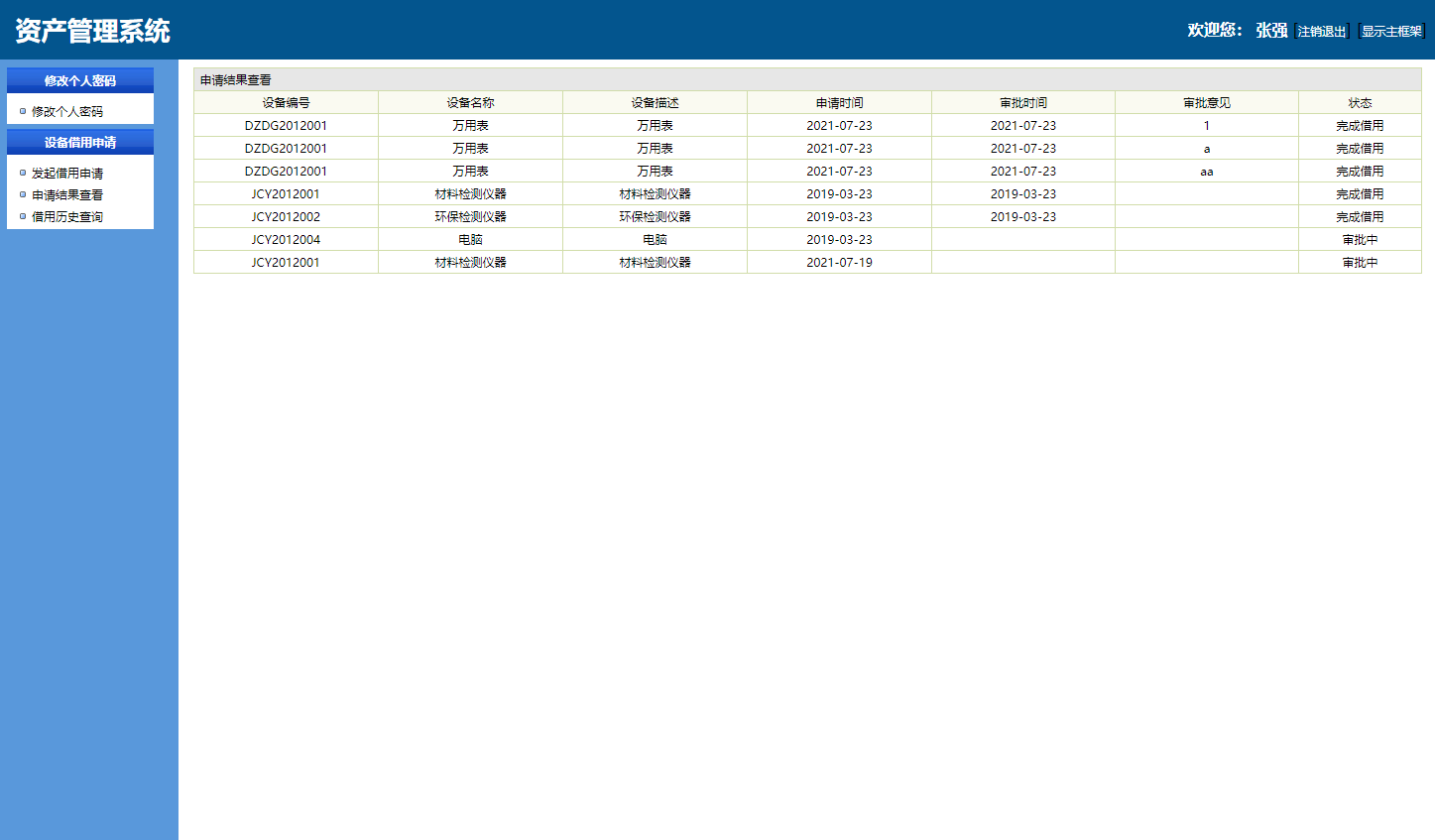The width and height of the screenshot is (1435, 840).
Task: Click 环保检测仪器 in the 设备名称 column
Action: 470,217
